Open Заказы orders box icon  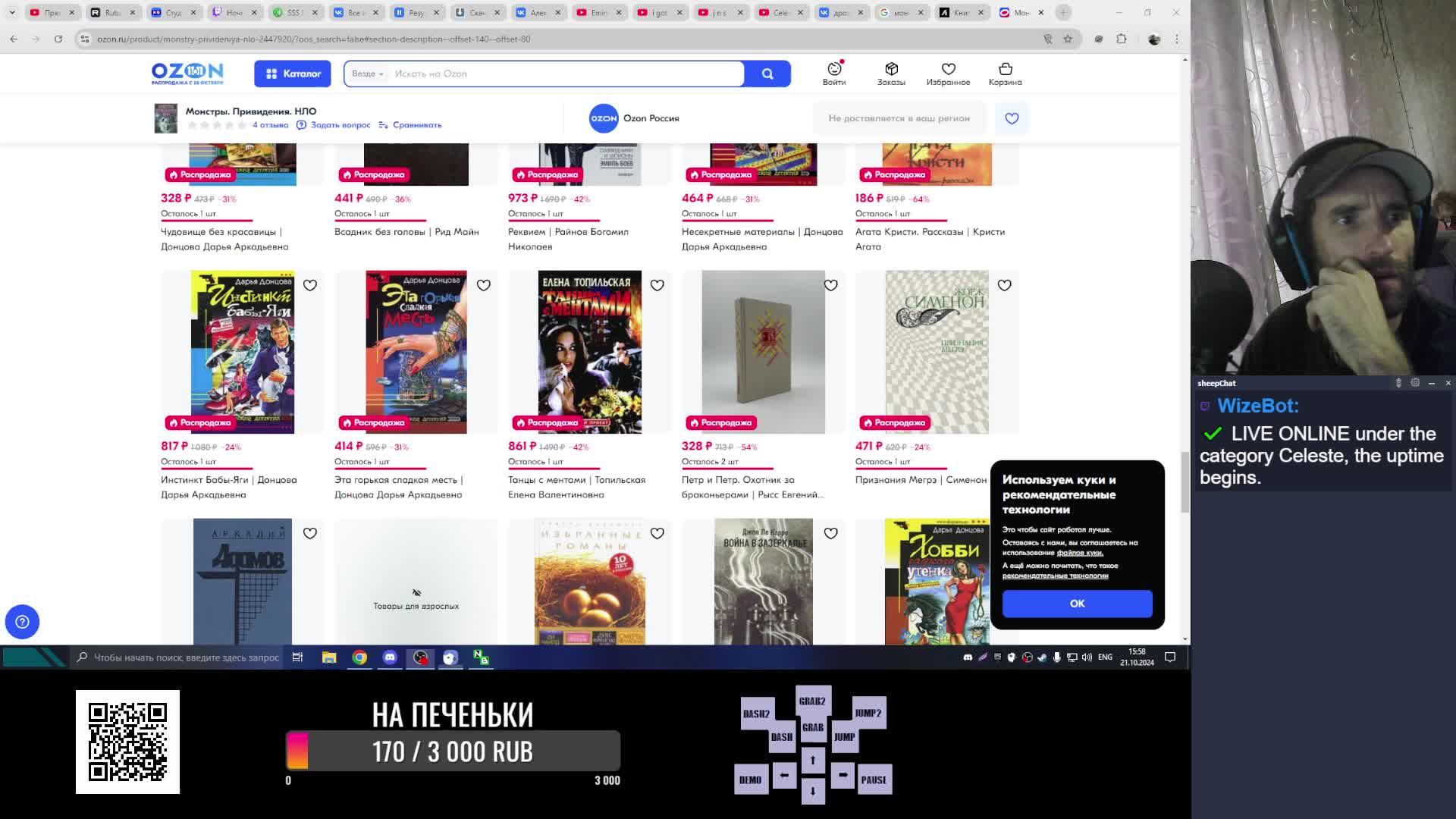891,70
